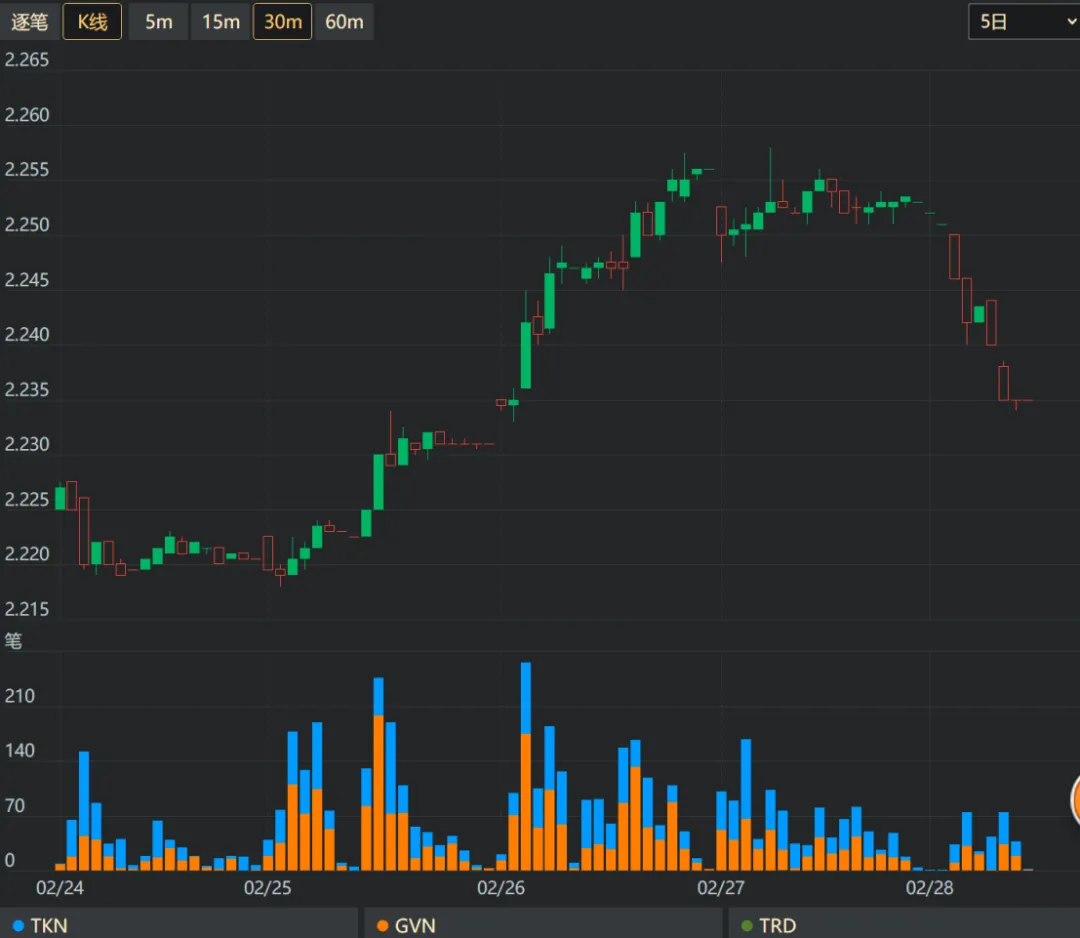Toggle the GVN legend item
1080x938 pixels.
[543, 925]
